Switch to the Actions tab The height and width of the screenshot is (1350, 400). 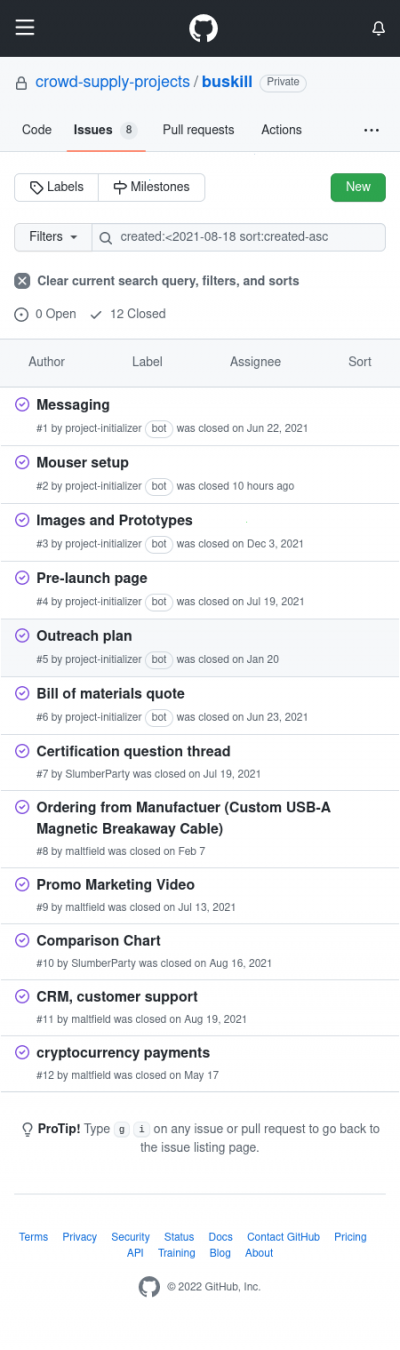[x=281, y=130]
